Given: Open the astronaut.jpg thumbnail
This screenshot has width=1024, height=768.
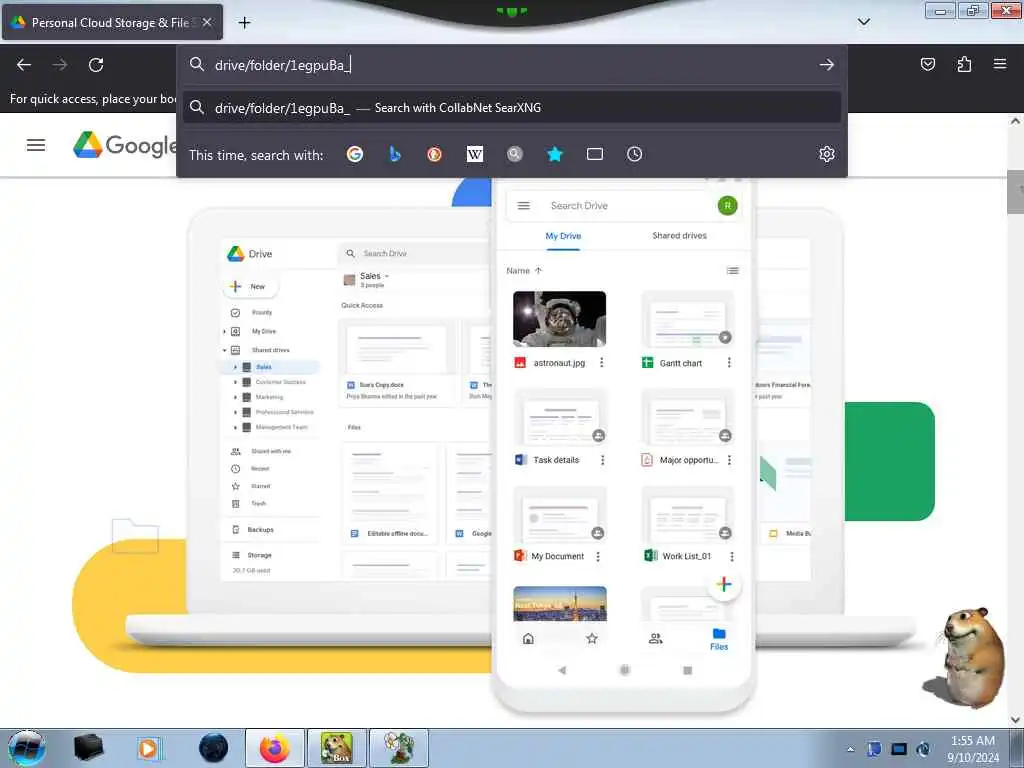Looking at the screenshot, I should tap(560, 319).
